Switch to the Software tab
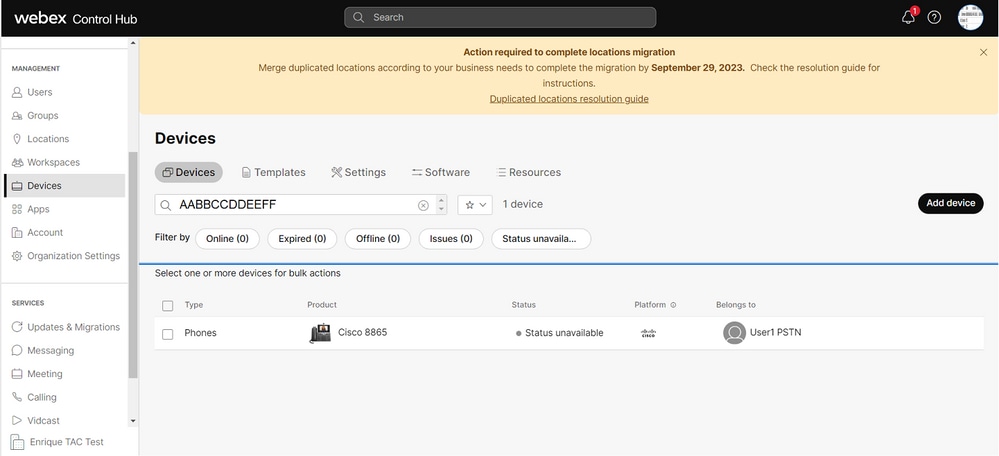 click(x=441, y=173)
